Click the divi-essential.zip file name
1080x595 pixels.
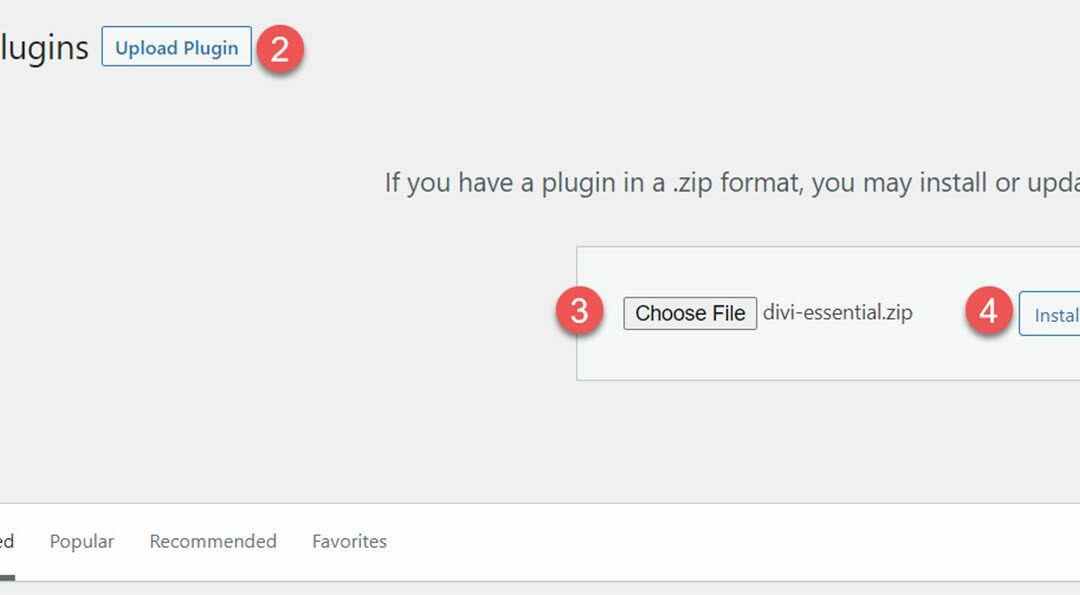pos(837,313)
